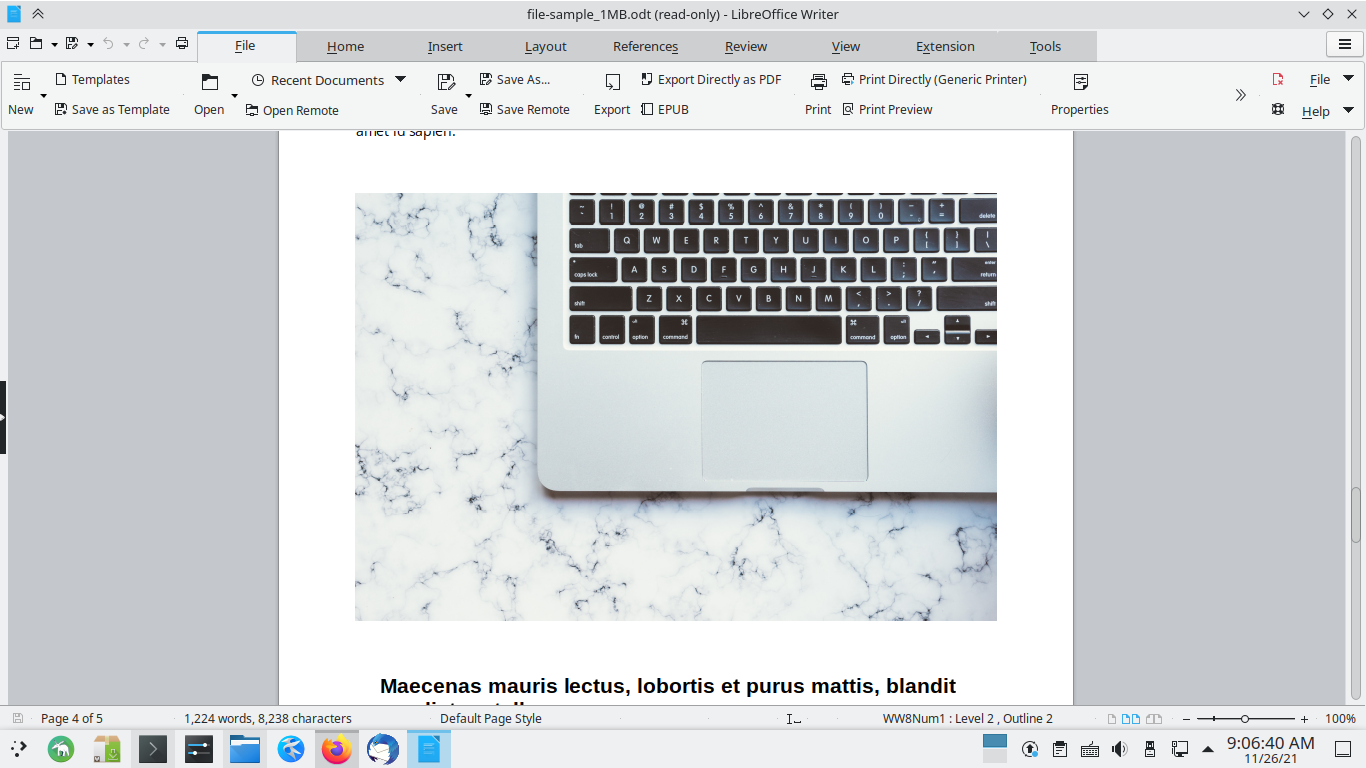The width and height of the screenshot is (1366, 768).
Task: Open the References tab
Action: (x=645, y=46)
